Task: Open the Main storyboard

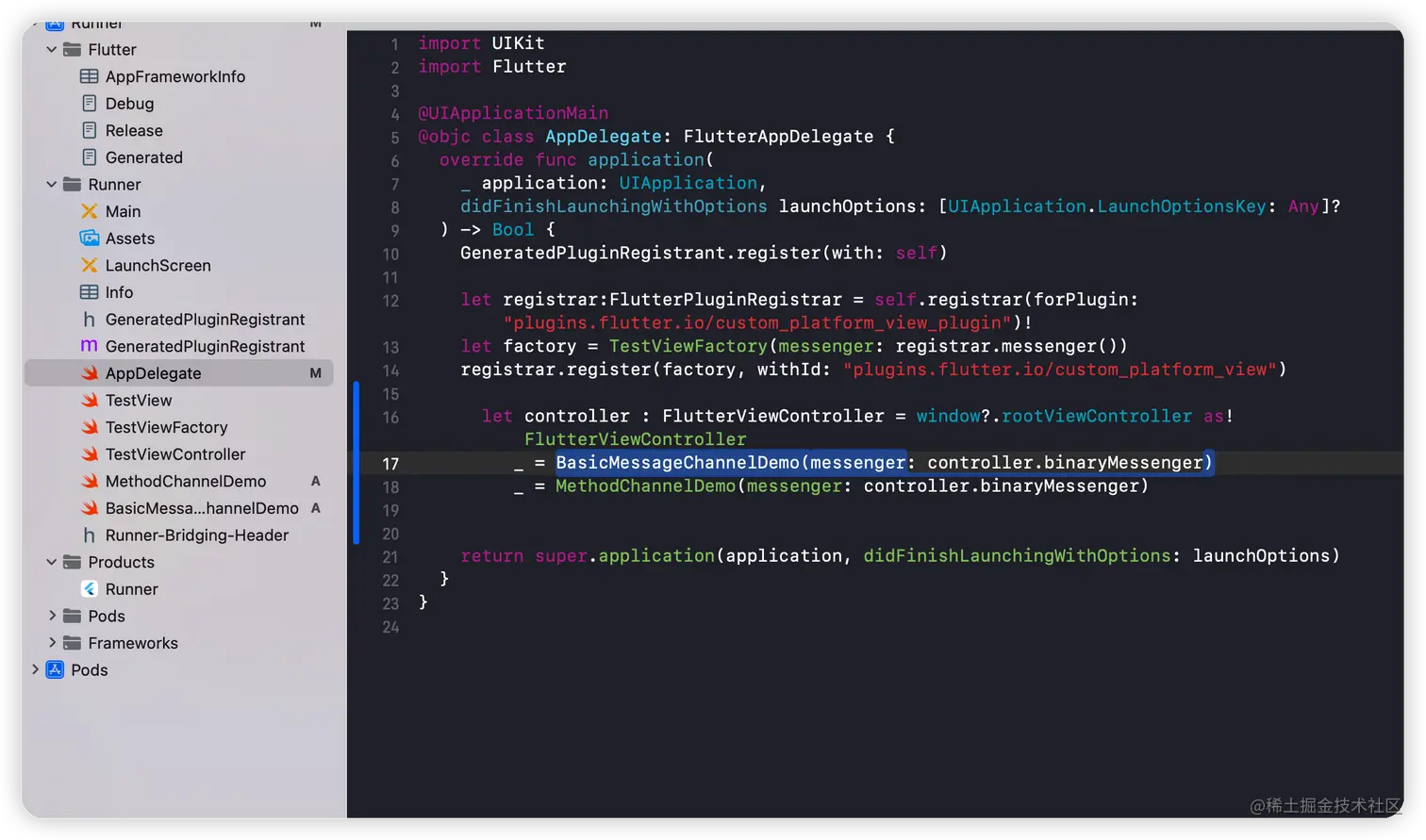Action: tap(123, 211)
